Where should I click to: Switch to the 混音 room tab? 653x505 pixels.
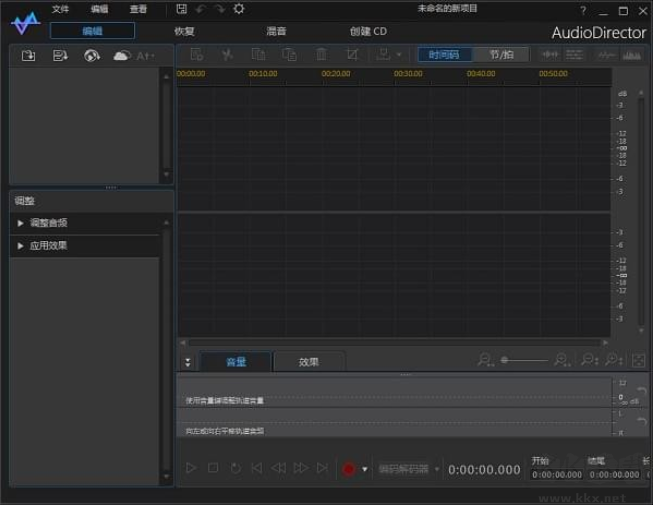click(276, 31)
